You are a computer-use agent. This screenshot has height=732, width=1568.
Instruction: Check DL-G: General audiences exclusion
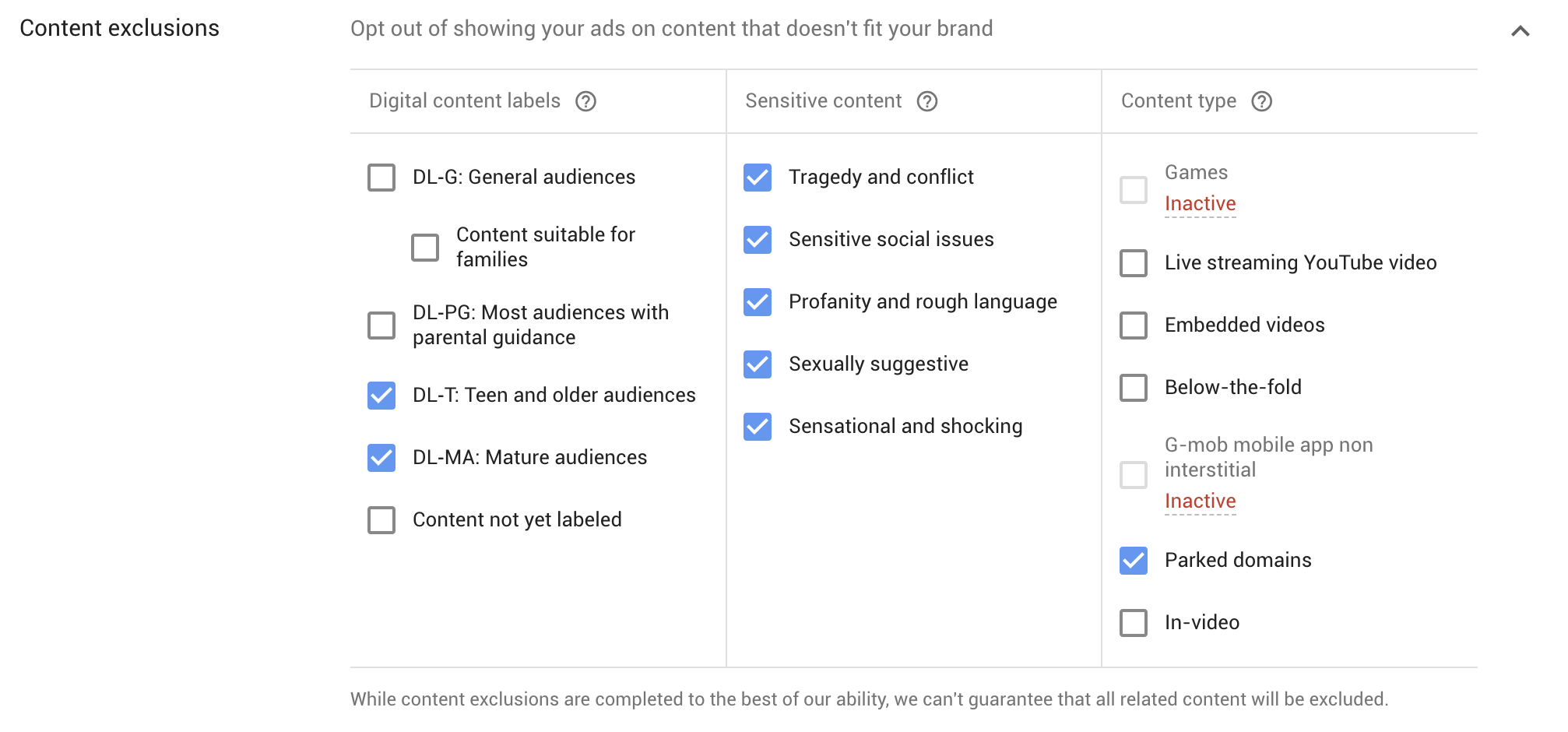pyautogui.click(x=381, y=178)
